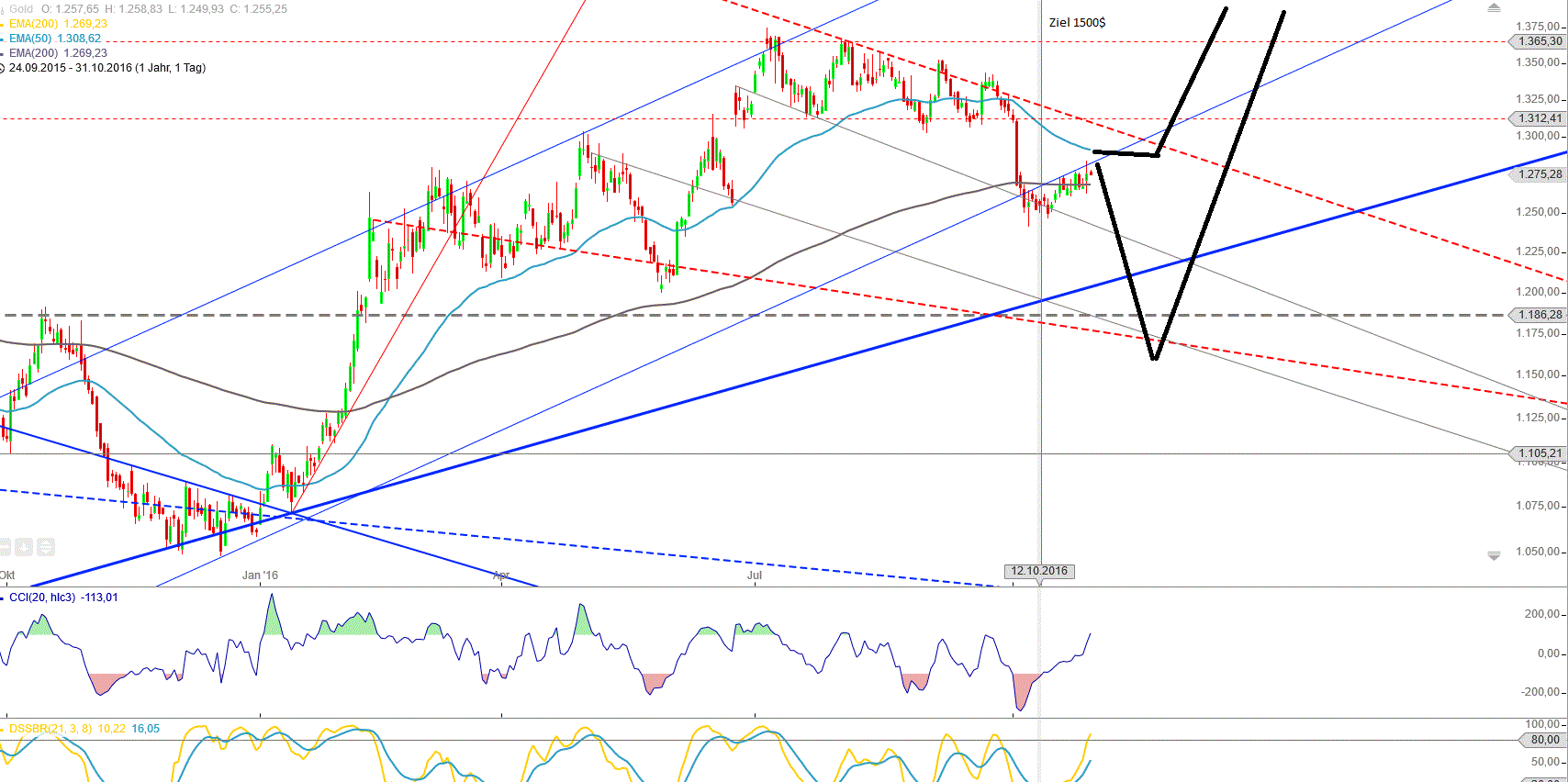Select the 1.105,21 horizontal line tag
The width and height of the screenshot is (1568, 782).
(x=1539, y=453)
